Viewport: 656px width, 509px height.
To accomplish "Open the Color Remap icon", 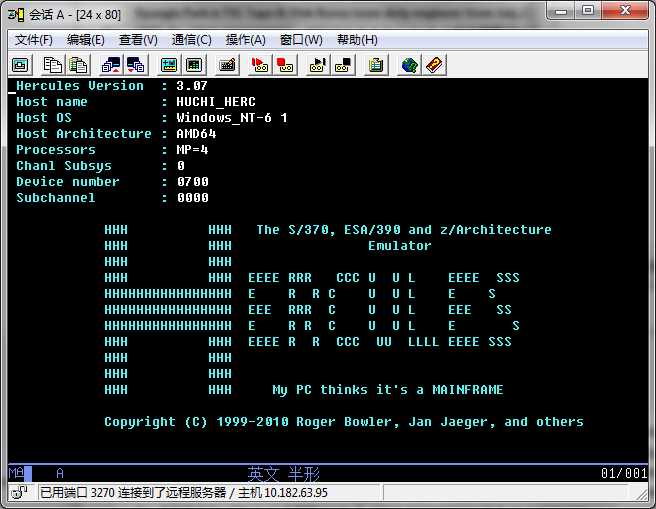I will 194,65.
